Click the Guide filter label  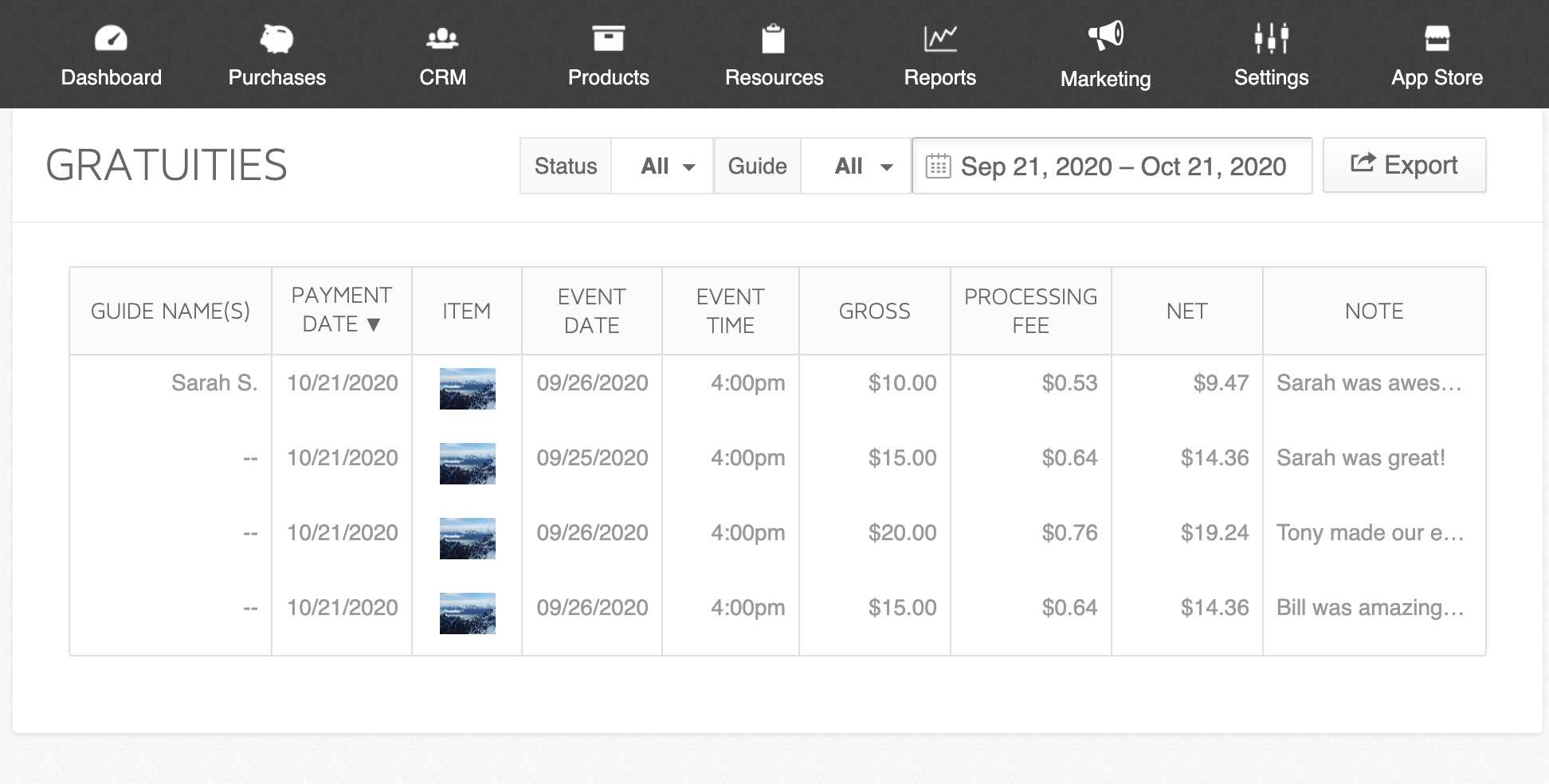pos(758,166)
